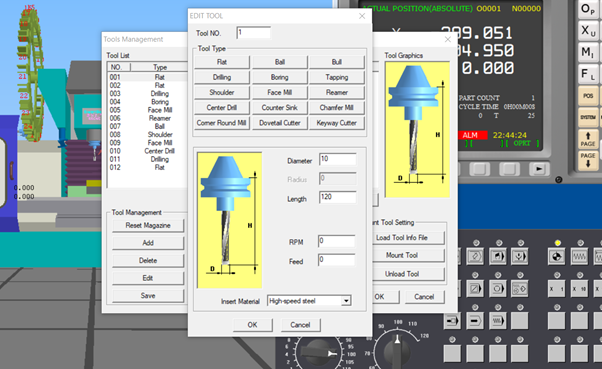Click Save in Tools Management
The height and width of the screenshot is (369, 602).
(148, 296)
